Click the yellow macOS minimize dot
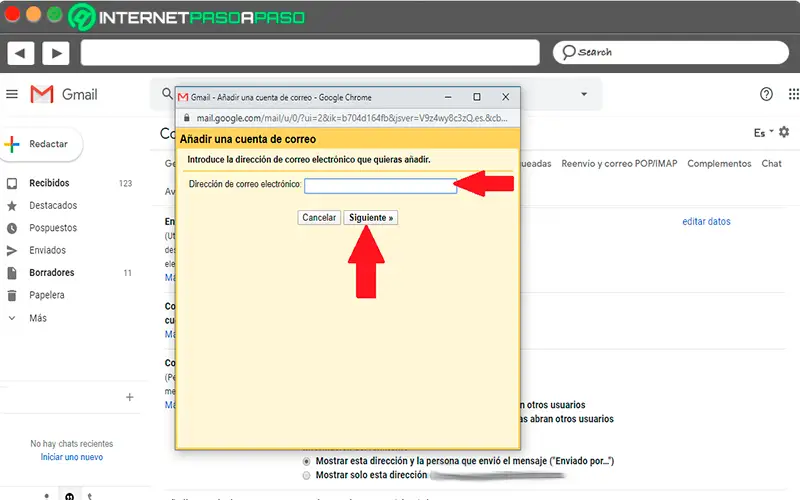The image size is (800, 500). coord(33,14)
